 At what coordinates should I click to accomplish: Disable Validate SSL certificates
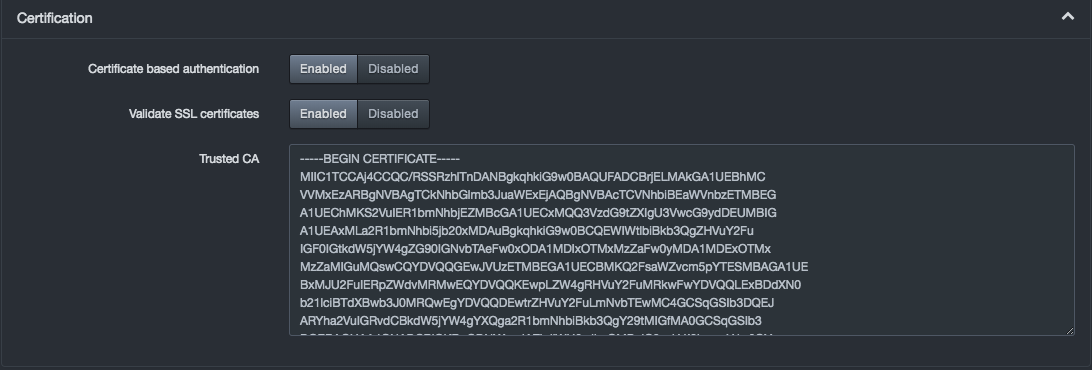point(393,114)
